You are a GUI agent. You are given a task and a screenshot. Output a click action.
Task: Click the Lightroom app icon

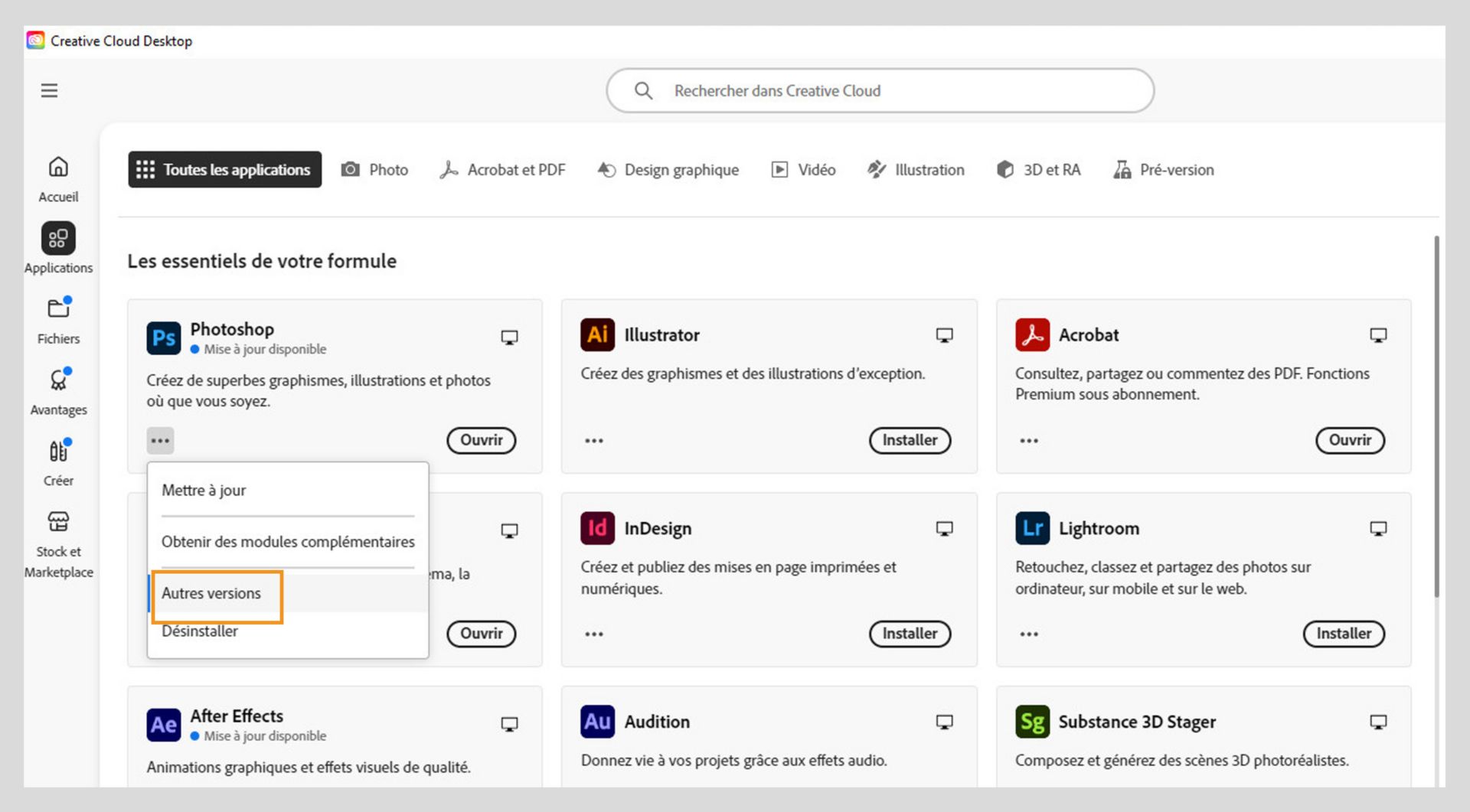1032,529
